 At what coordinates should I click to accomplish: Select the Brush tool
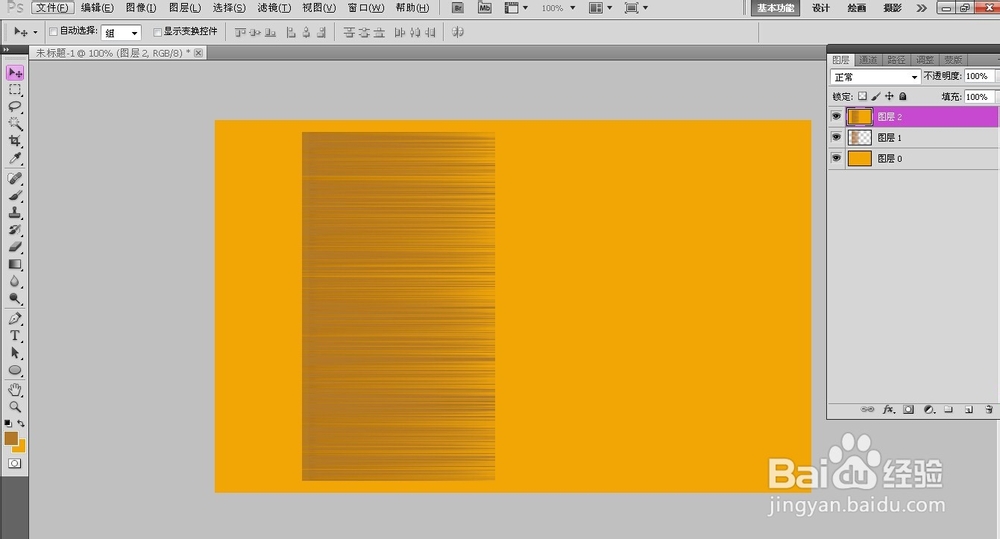pos(15,196)
